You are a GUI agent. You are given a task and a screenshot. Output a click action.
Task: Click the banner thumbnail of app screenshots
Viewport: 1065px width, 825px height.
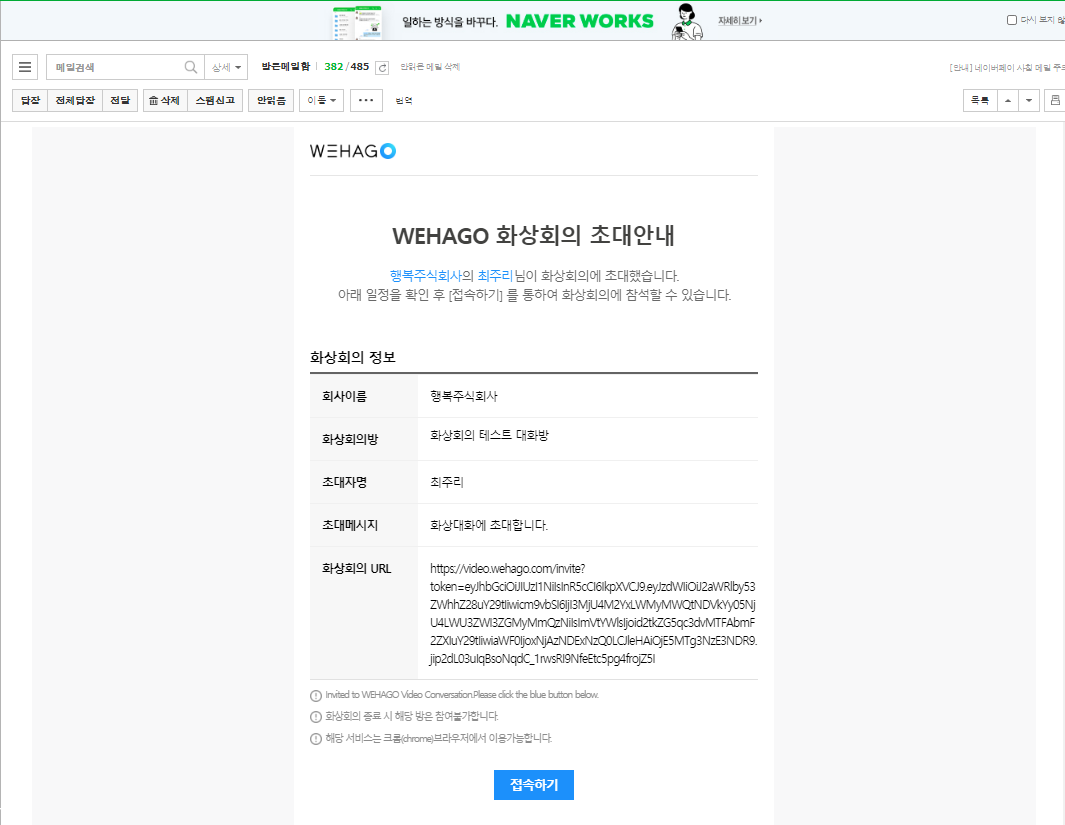coord(357,22)
